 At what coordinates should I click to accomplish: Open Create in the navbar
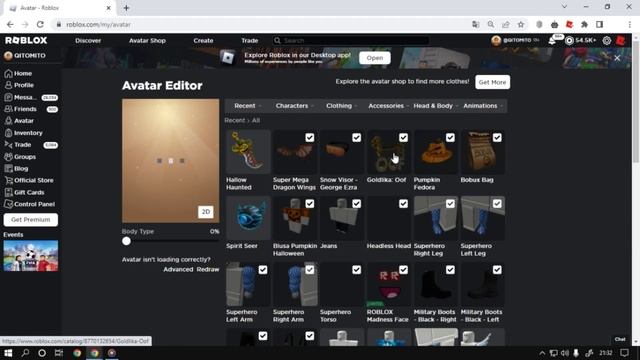203,40
